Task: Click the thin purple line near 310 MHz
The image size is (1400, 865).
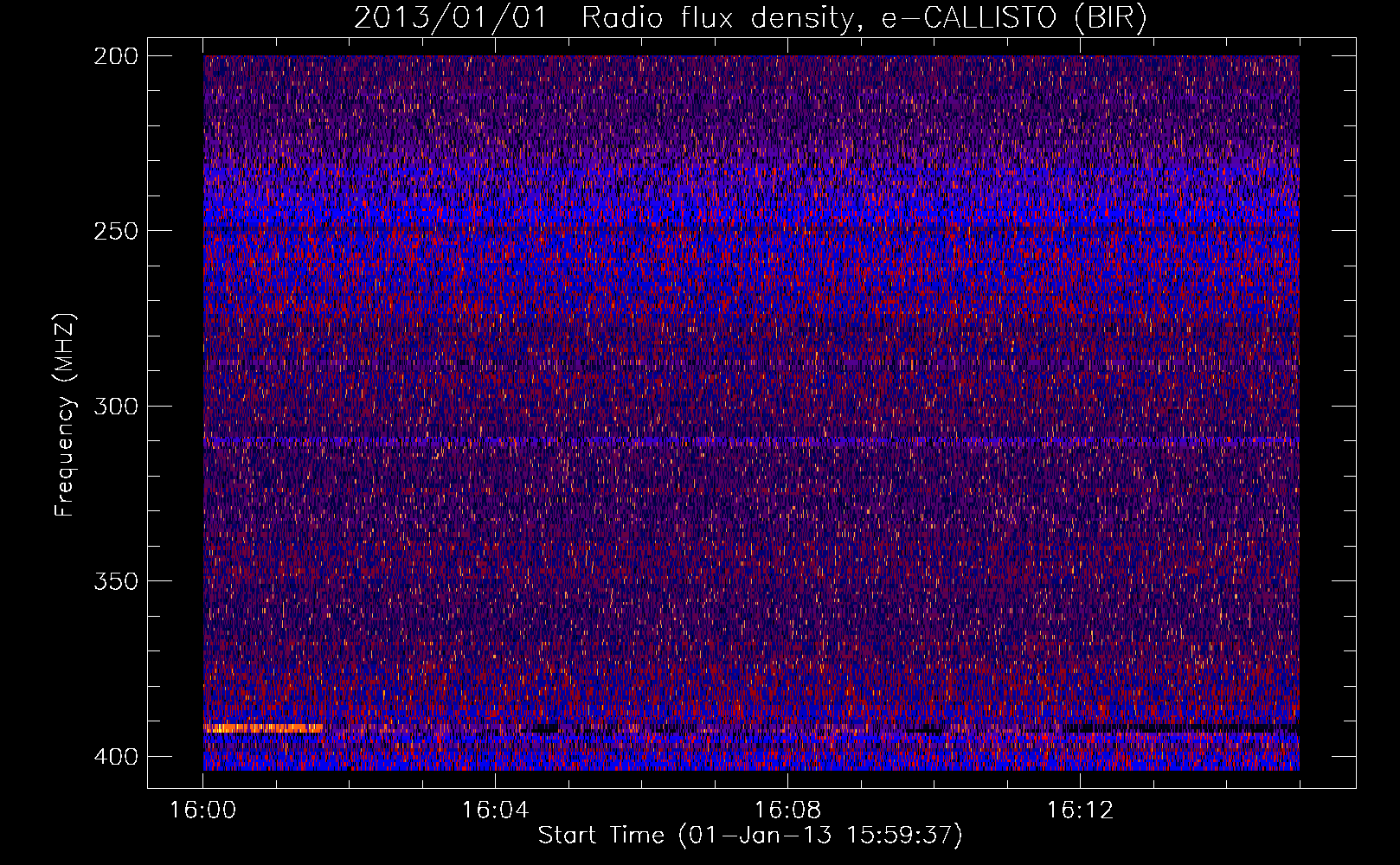Action: [x=751, y=441]
